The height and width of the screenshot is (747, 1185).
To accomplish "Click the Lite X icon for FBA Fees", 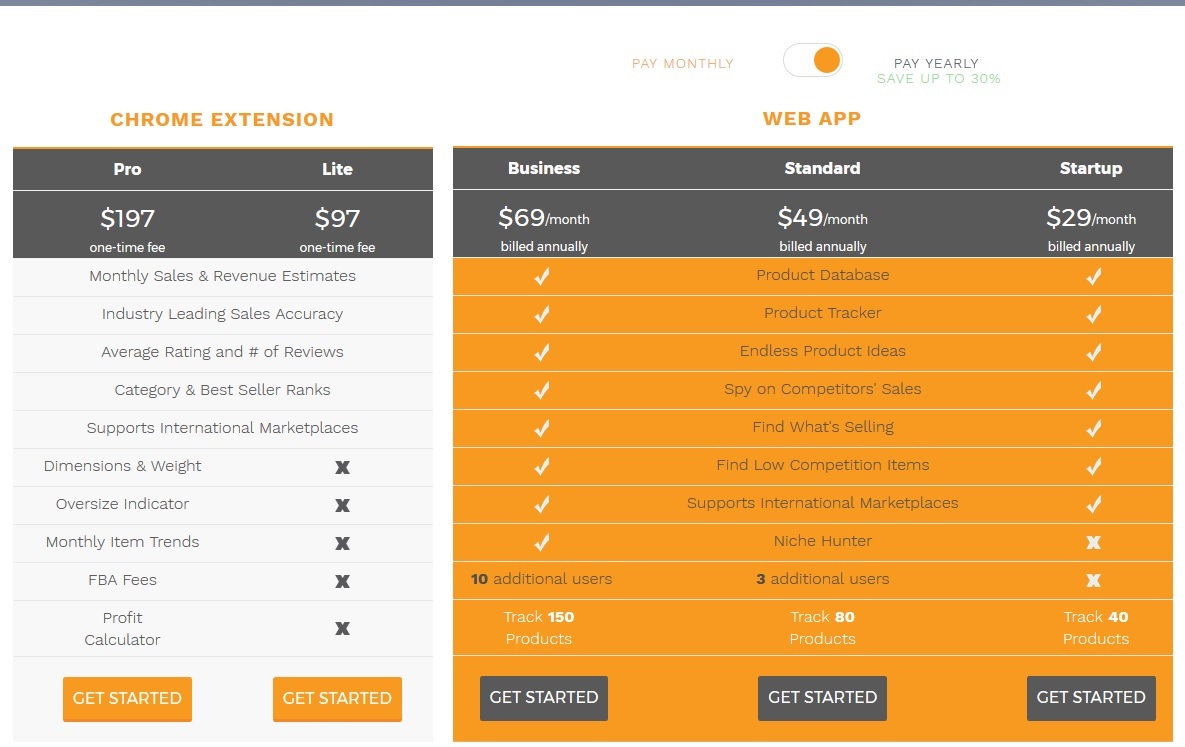I will pyautogui.click(x=342, y=581).
